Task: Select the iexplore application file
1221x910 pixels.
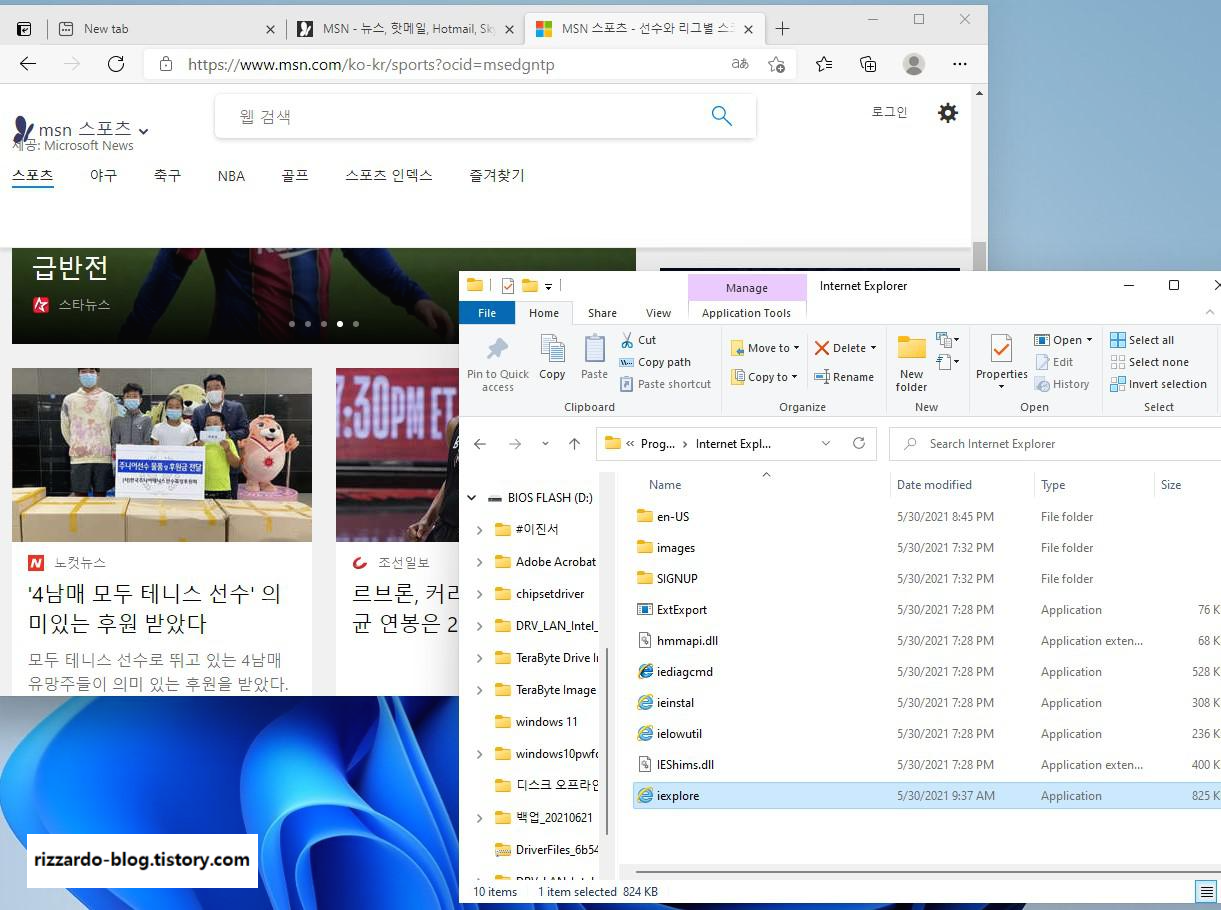Action: [x=927, y=796]
